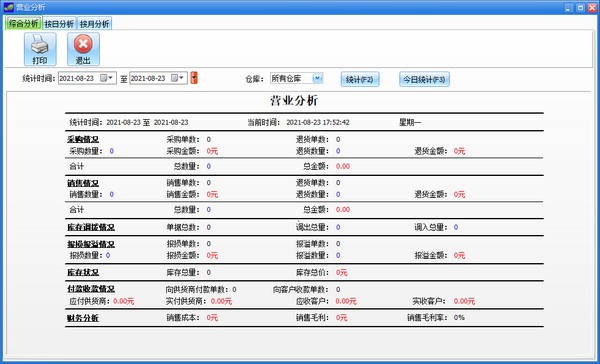
Task: Open the 付款收款情况 section link
Action: pyautogui.click(x=91, y=289)
